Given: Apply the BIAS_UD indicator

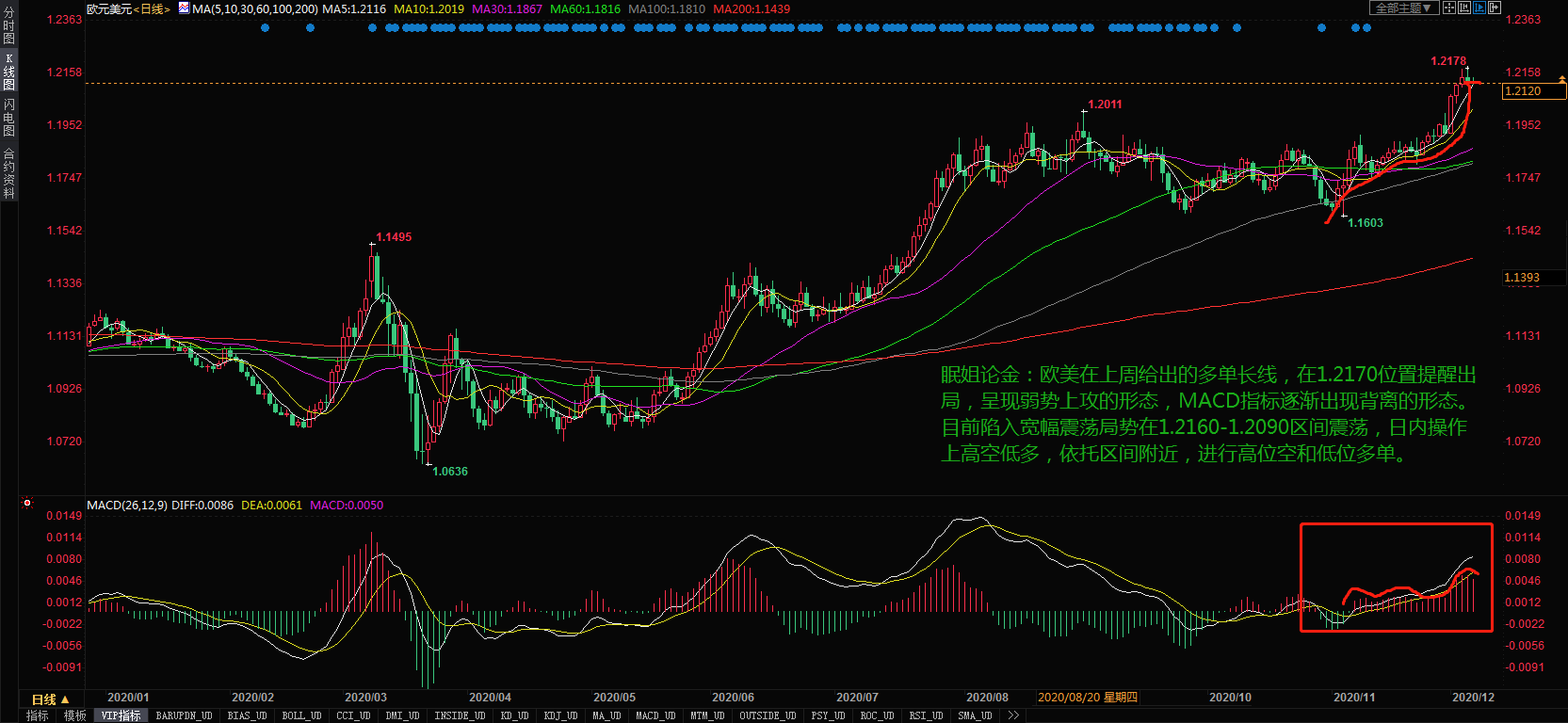Looking at the screenshot, I should [247, 715].
